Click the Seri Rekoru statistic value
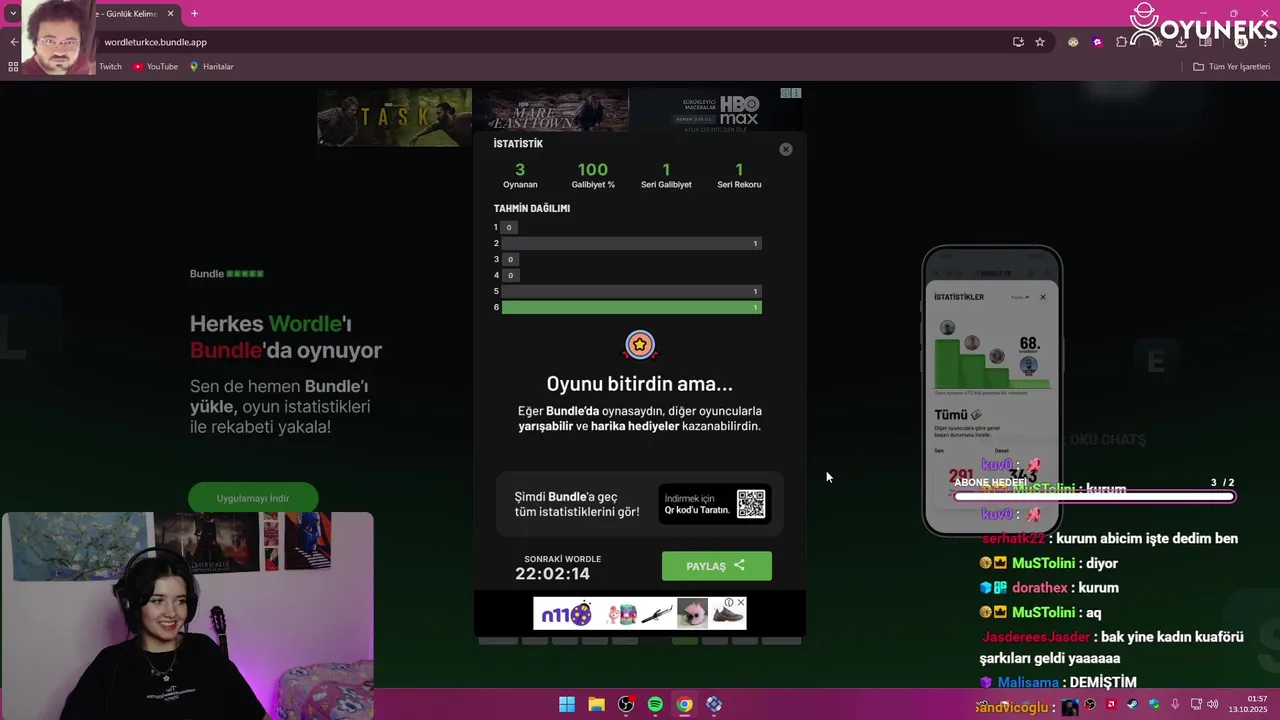The image size is (1280, 720). tap(739, 170)
